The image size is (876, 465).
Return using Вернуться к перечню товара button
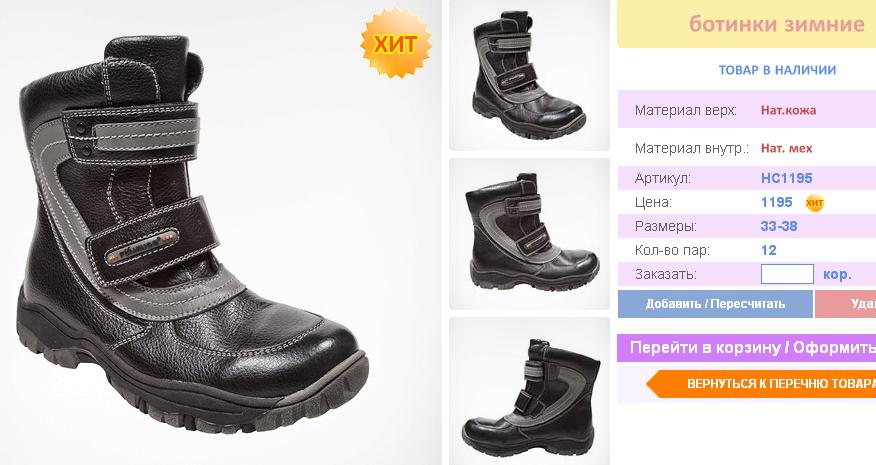pyautogui.click(x=761, y=384)
